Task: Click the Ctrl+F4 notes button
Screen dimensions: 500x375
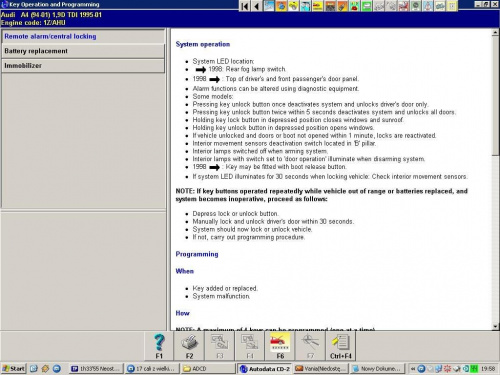Action: 341,346
